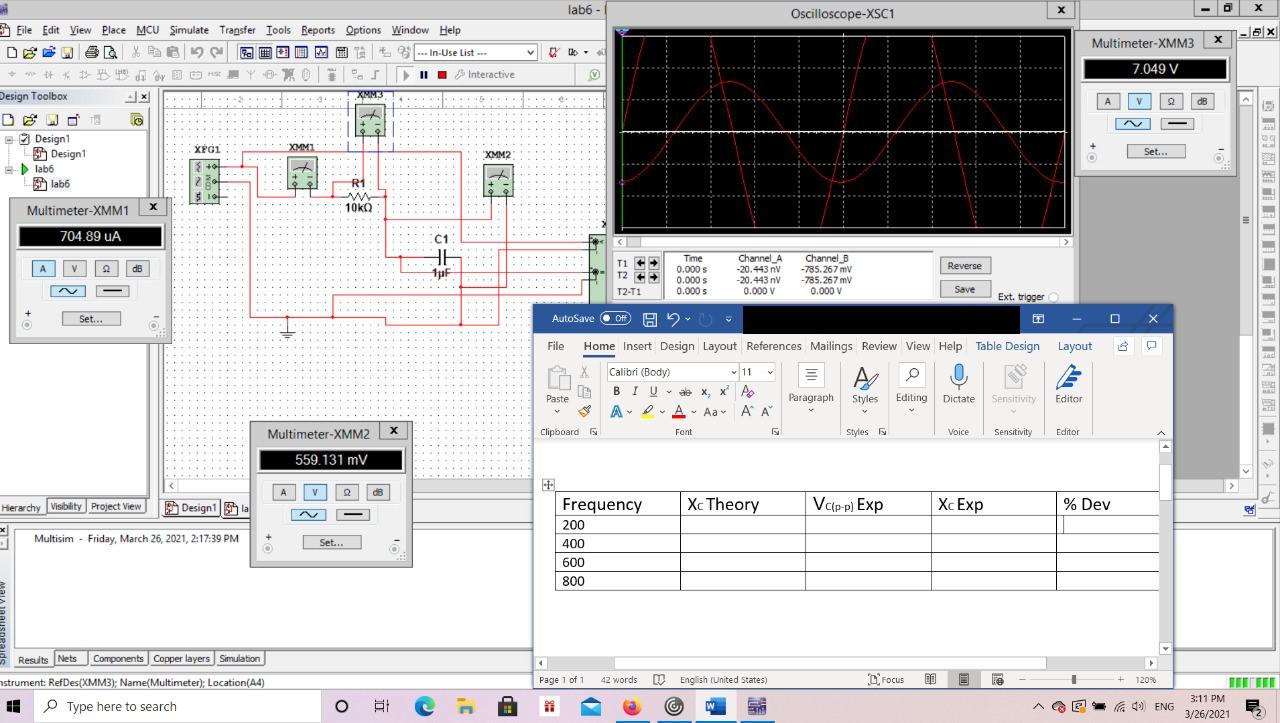1280x723 pixels.
Task: Click Reverse on the oscilloscope
Action: (x=963, y=265)
